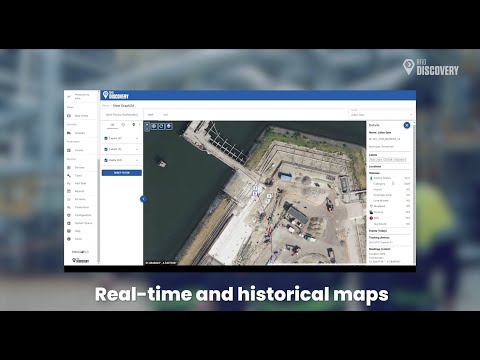Select the first filter panel tab icon
Screen dimensions: 480x360
click(x=112, y=125)
